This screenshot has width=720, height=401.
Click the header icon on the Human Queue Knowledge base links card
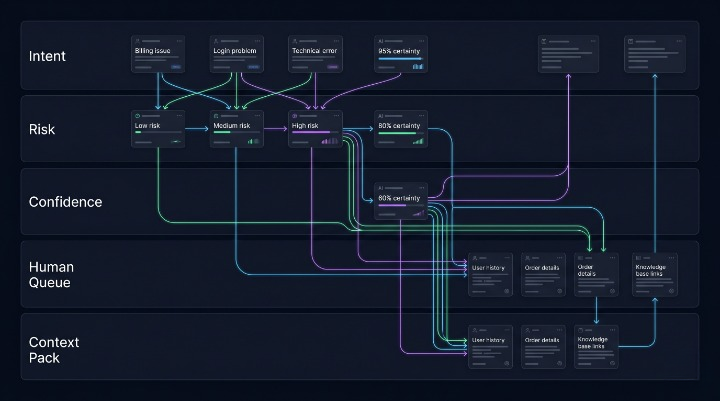point(638,258)
